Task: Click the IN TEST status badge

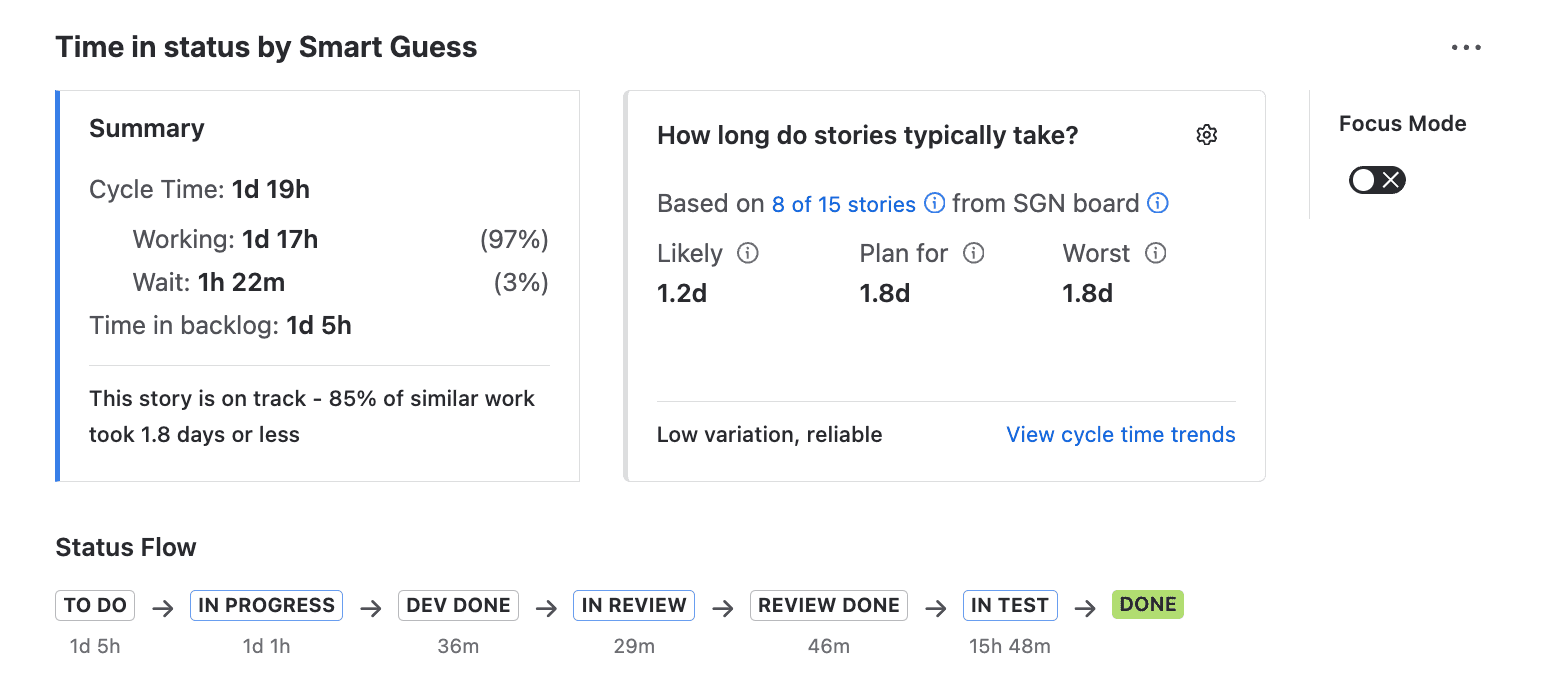Action: click(x=1009, y=605)
